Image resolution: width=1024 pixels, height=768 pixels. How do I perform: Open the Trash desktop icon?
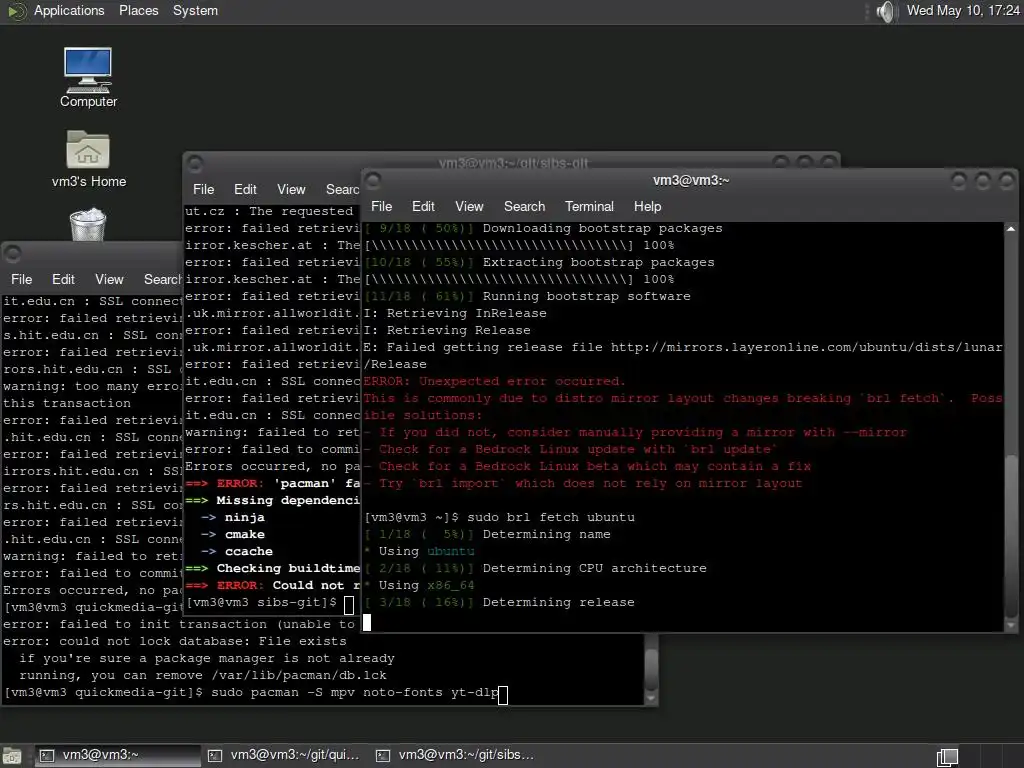pos(88,225)
